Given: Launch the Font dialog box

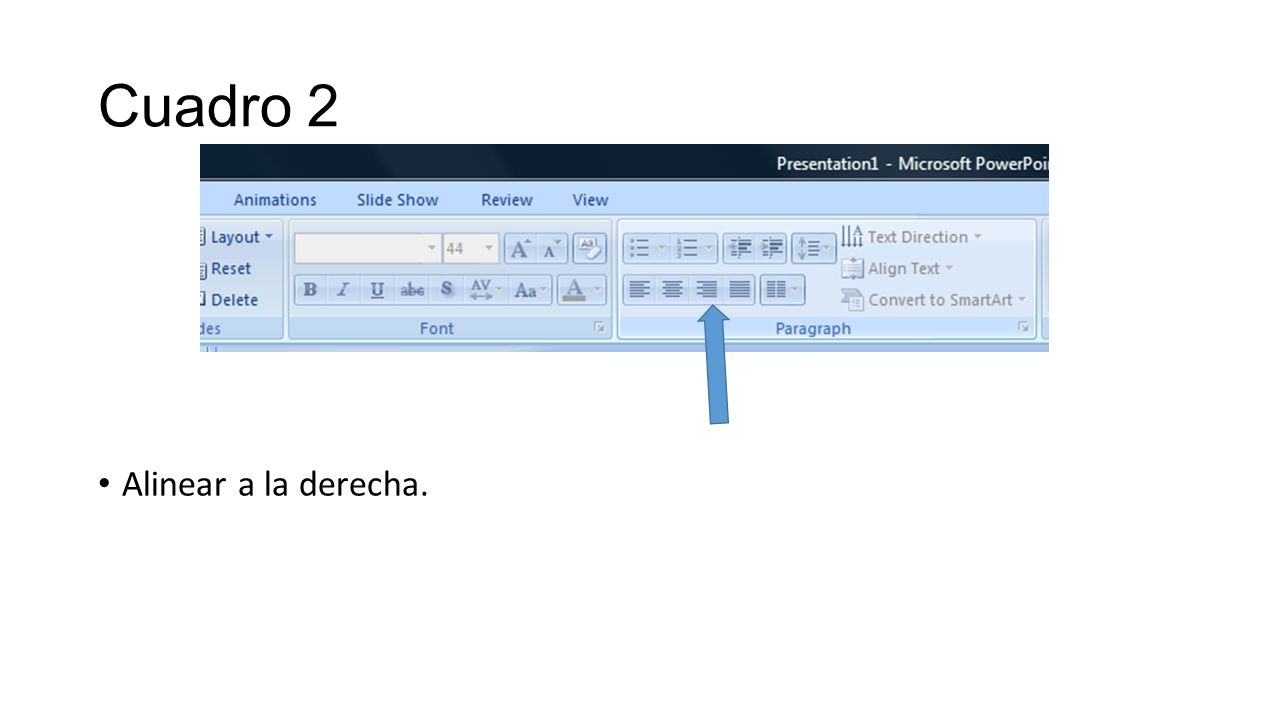Looking at the screenshot, I should coord(599,327).
